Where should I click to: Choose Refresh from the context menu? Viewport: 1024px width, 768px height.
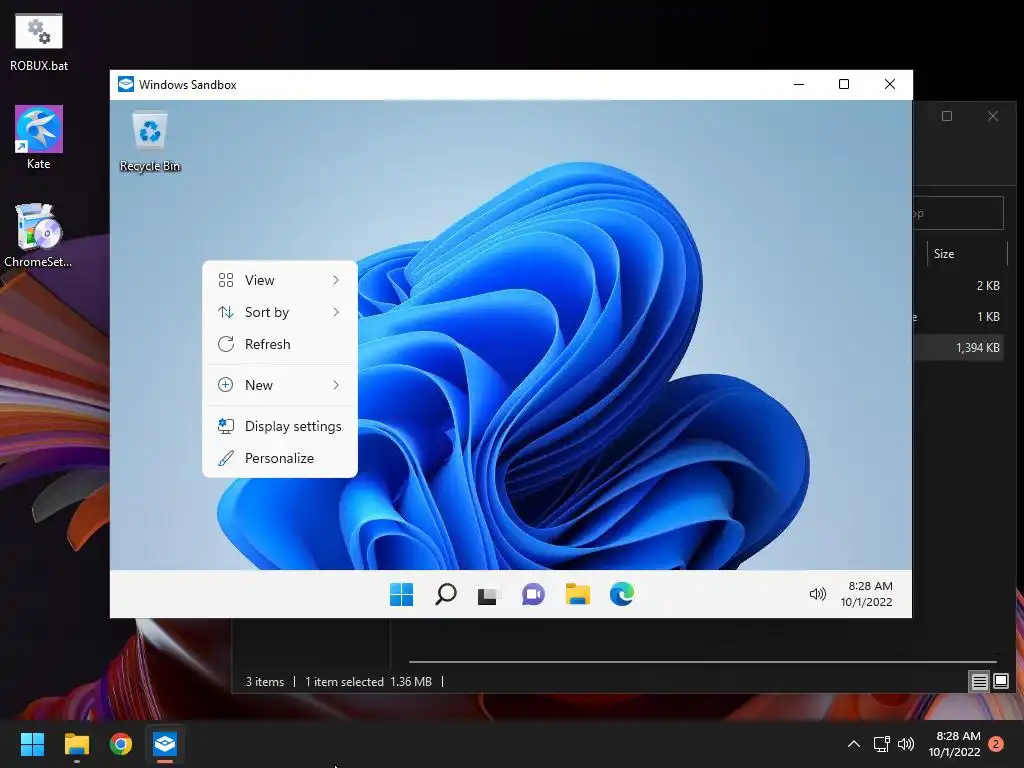click(280, 344)
